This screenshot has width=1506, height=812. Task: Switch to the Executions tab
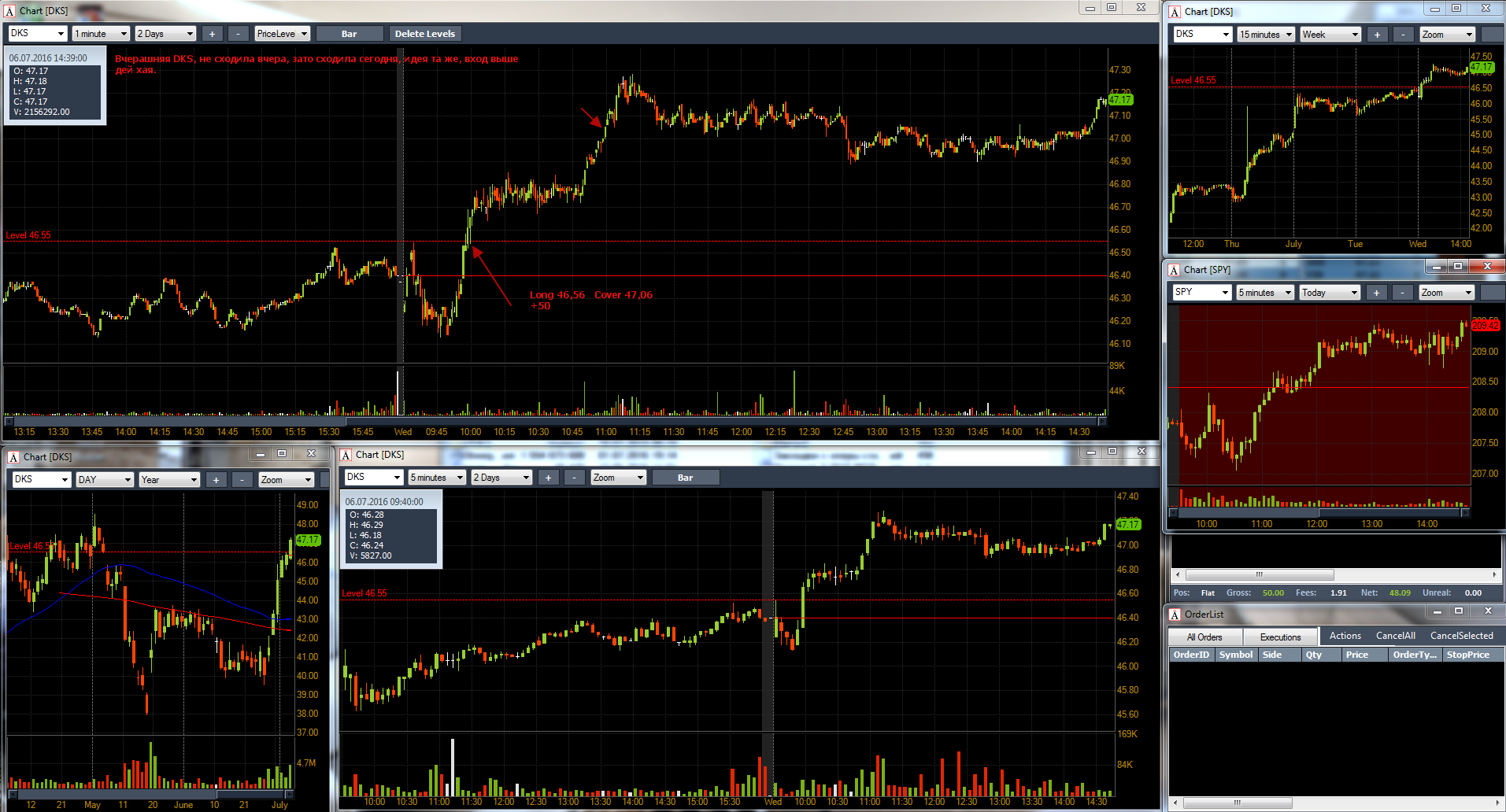tap(1280, 637)
